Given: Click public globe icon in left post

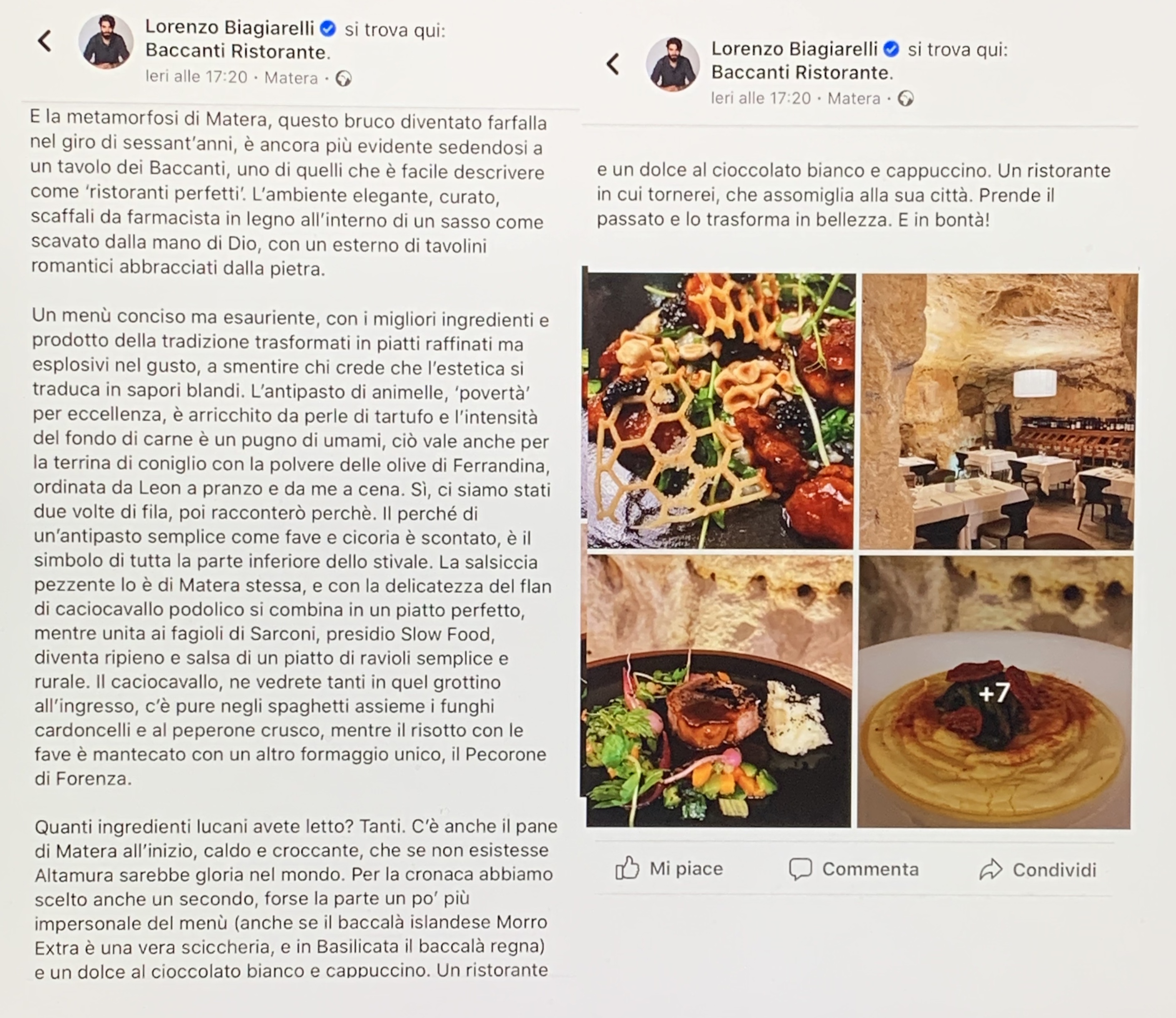Looking at the screenshot, I should point(343,78).
